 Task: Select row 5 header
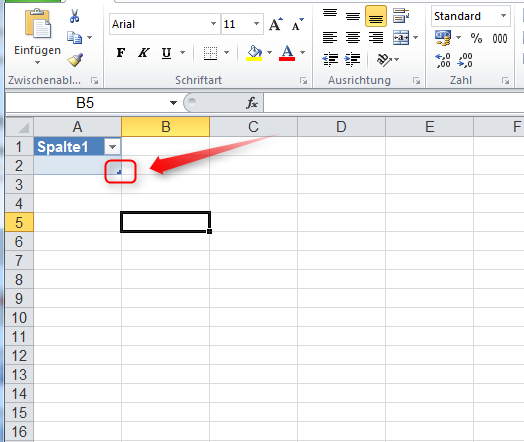[x=19, y=223]
